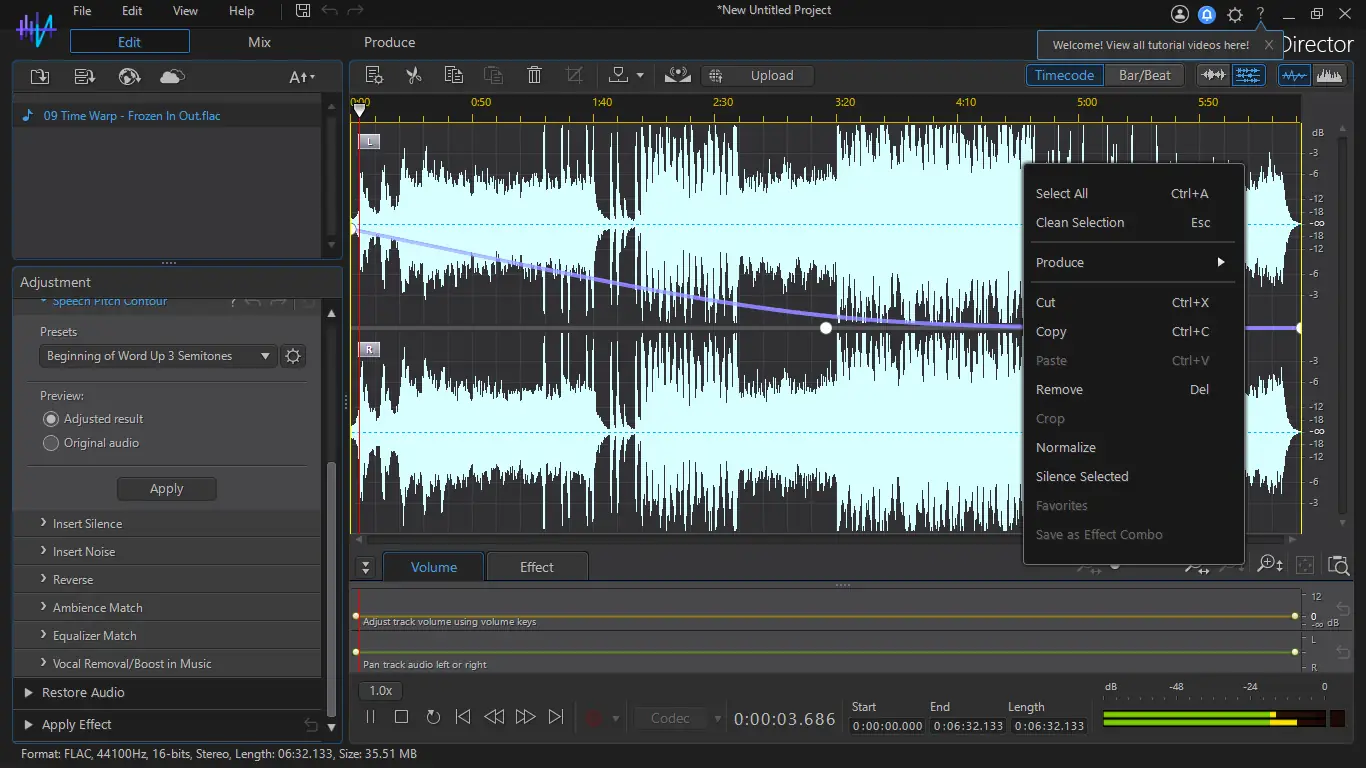Viewport: 1366px width, 768px height.
Task: Select the Adjusted result preview option
Action: click(x=51, y=419)
